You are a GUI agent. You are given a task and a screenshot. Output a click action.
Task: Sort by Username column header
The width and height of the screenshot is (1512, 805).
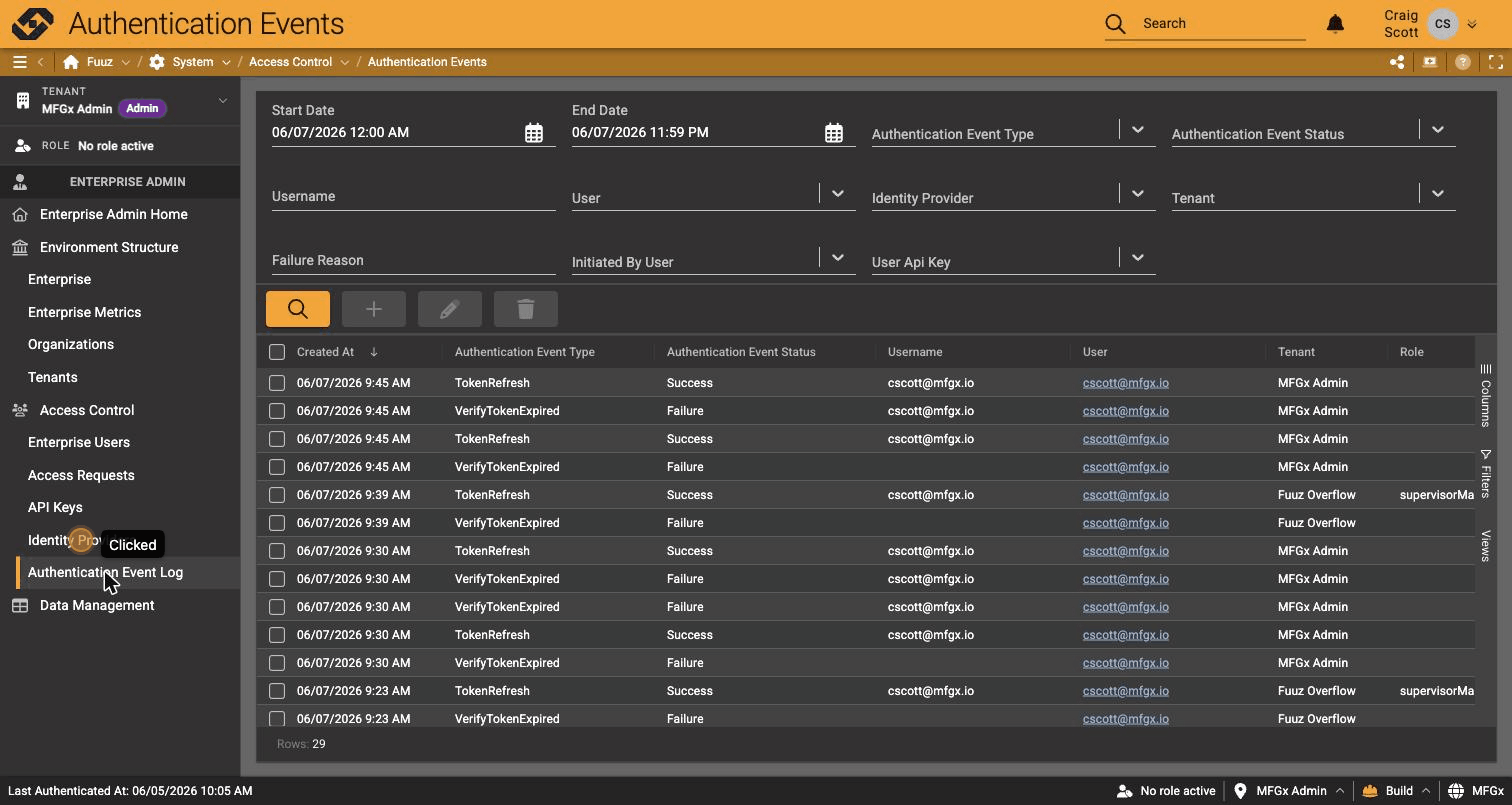point(915,352)
